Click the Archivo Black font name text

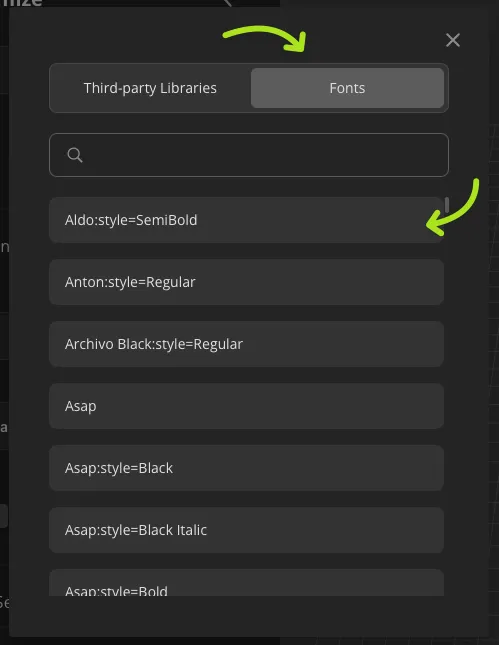pos(154,344)
